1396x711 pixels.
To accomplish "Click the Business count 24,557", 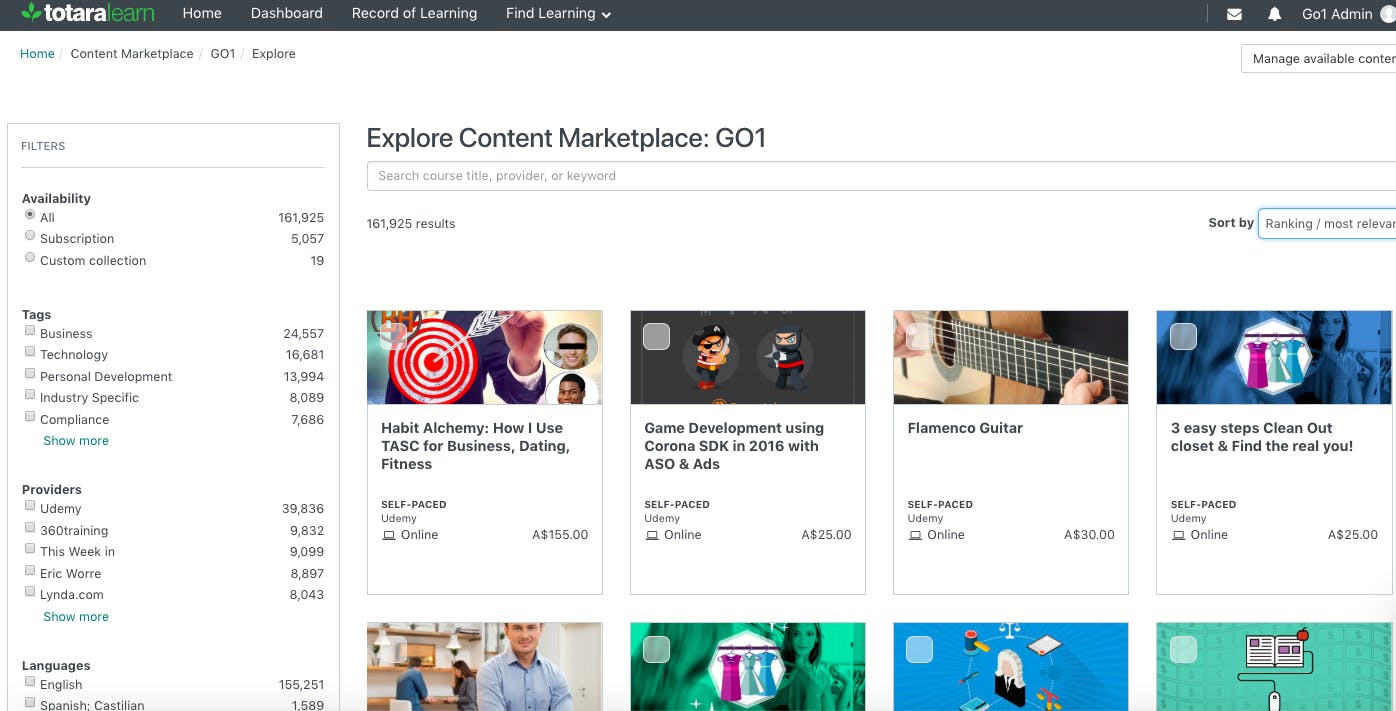I will coord(304,334).
